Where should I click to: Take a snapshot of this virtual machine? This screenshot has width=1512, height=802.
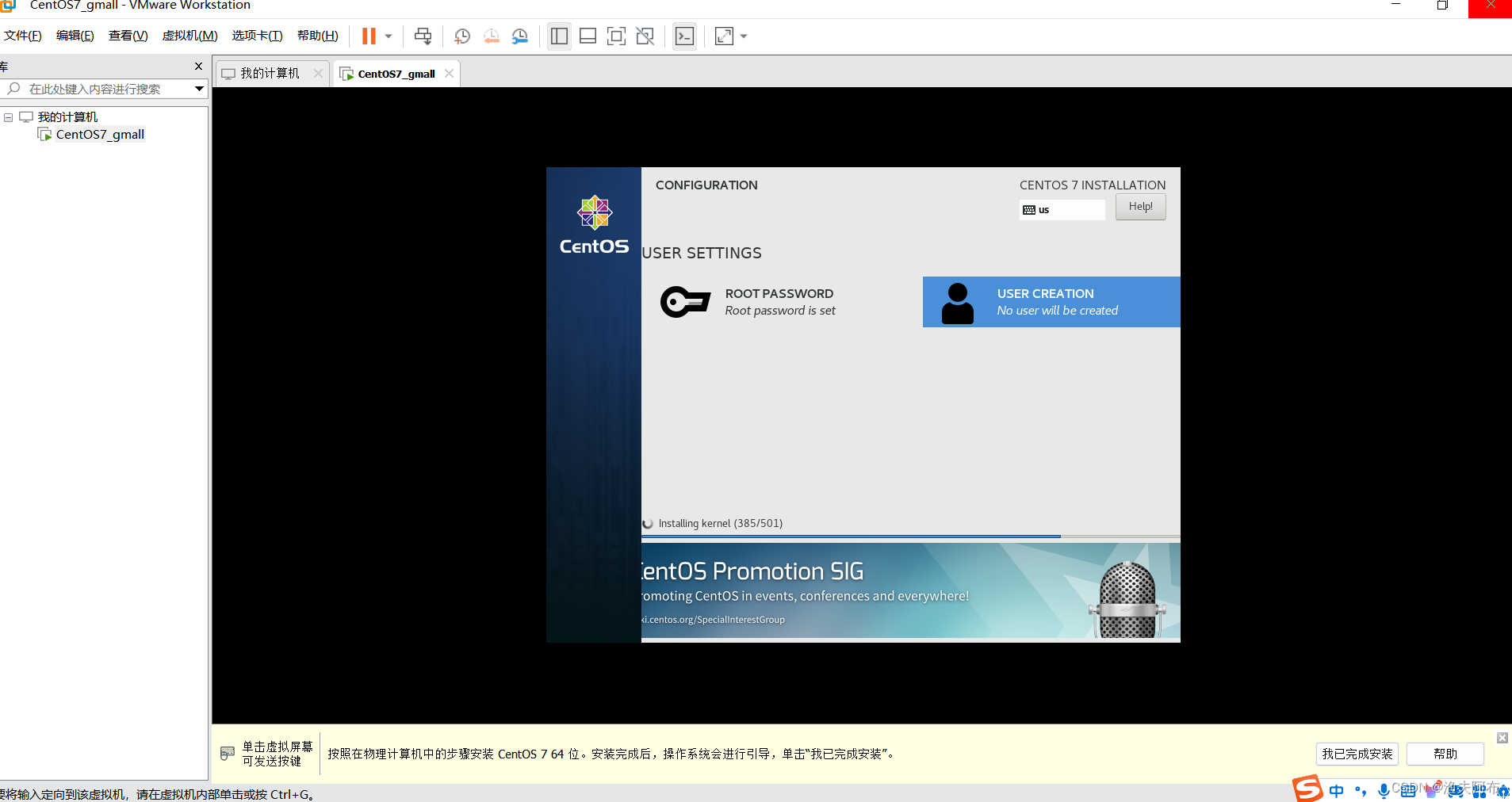[462, 36]
